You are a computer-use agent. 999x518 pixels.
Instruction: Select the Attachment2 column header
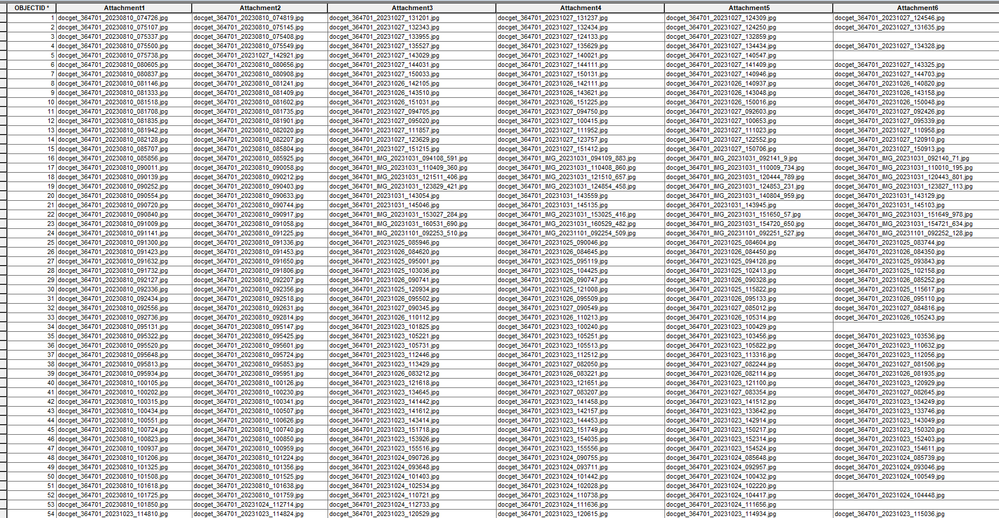tap(260, 8)
